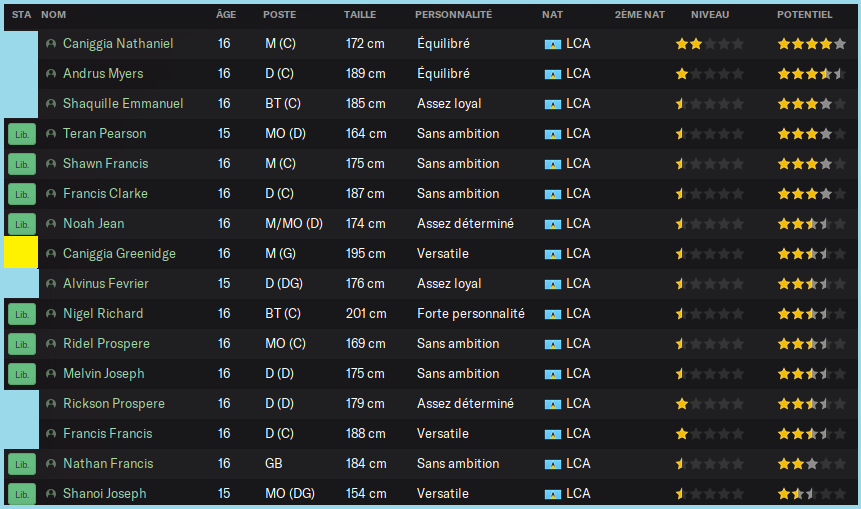Click the Lib. status badge for Teran Pearson
The height and width of the screenshot is (509, 861).
coord(21,134)
